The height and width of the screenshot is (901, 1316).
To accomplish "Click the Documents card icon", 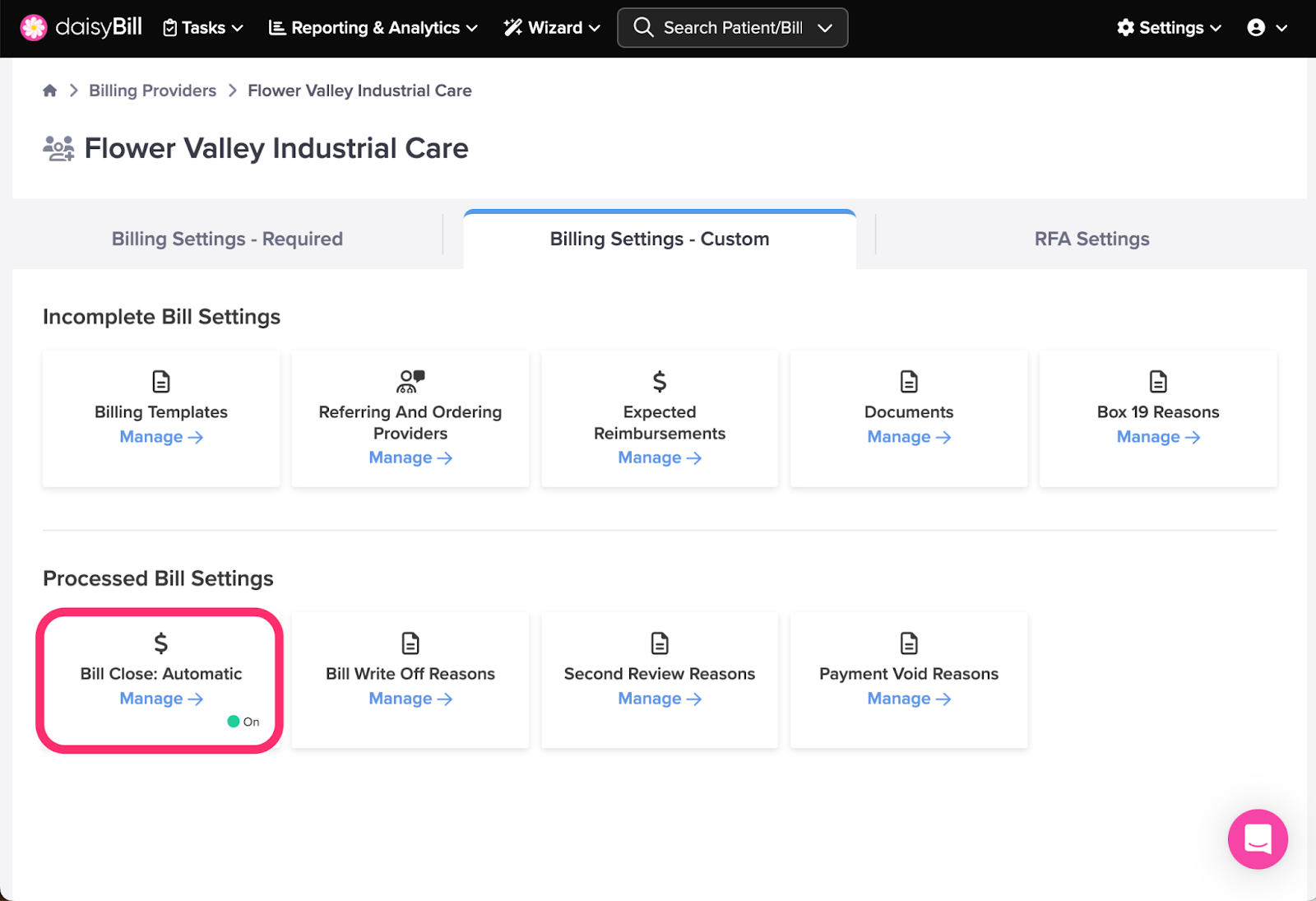I will pos(909,382).
